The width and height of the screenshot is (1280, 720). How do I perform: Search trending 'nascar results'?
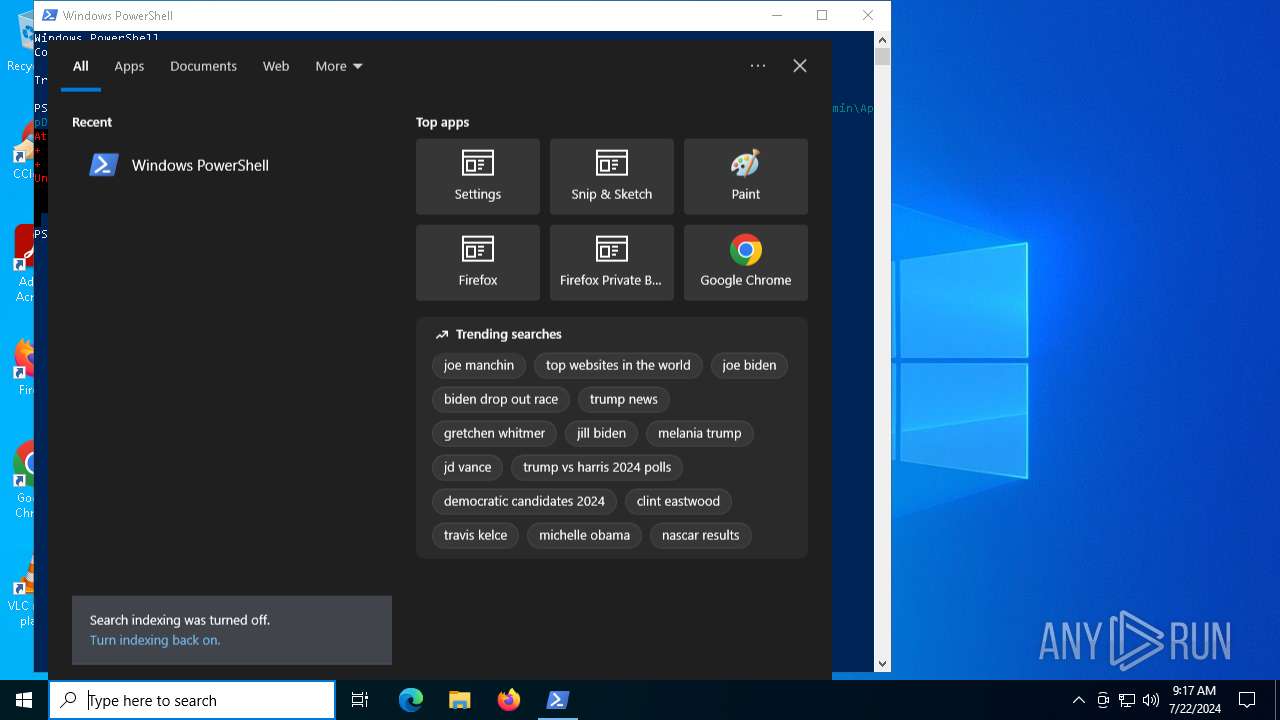pyautogui.click(x=700, y=535)
